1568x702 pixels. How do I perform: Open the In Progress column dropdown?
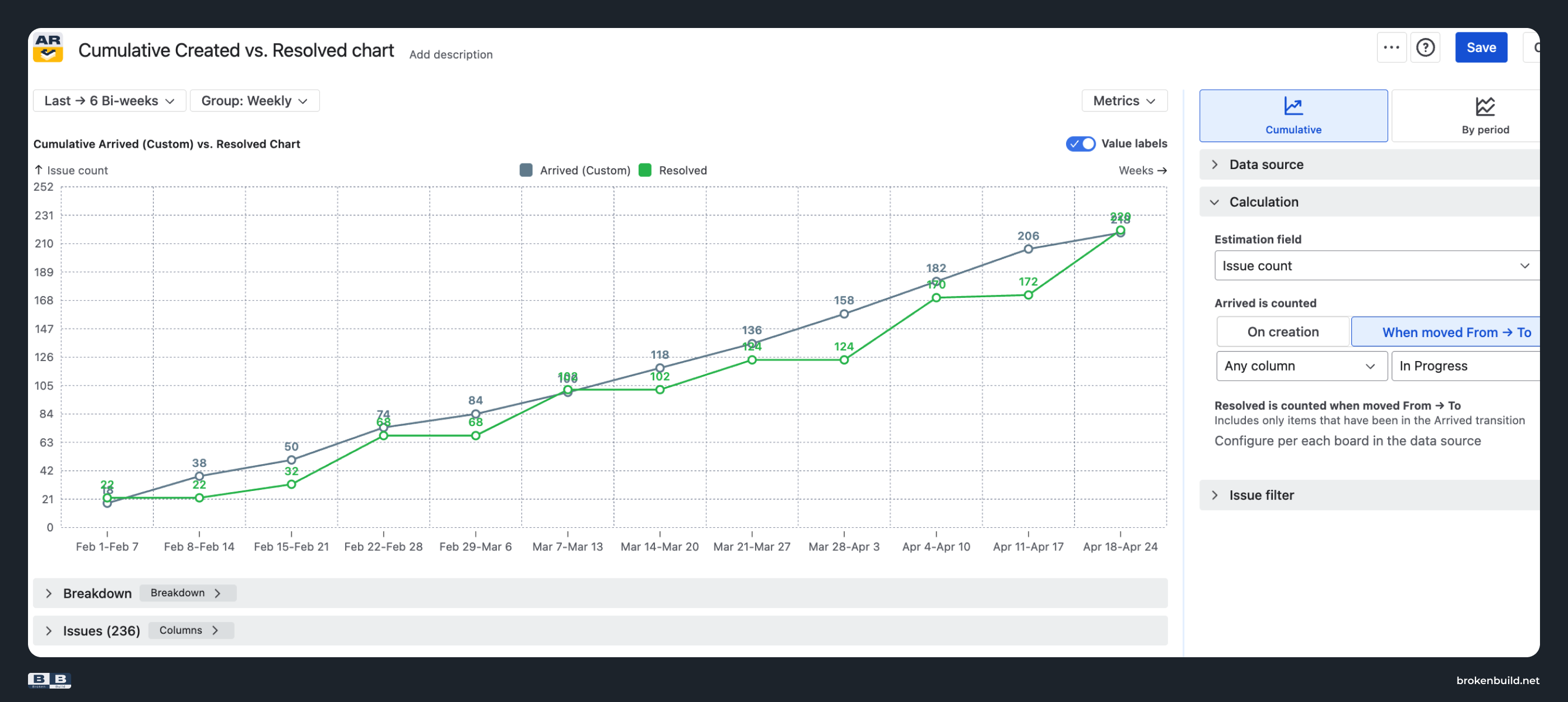(x=1465, y=366)
